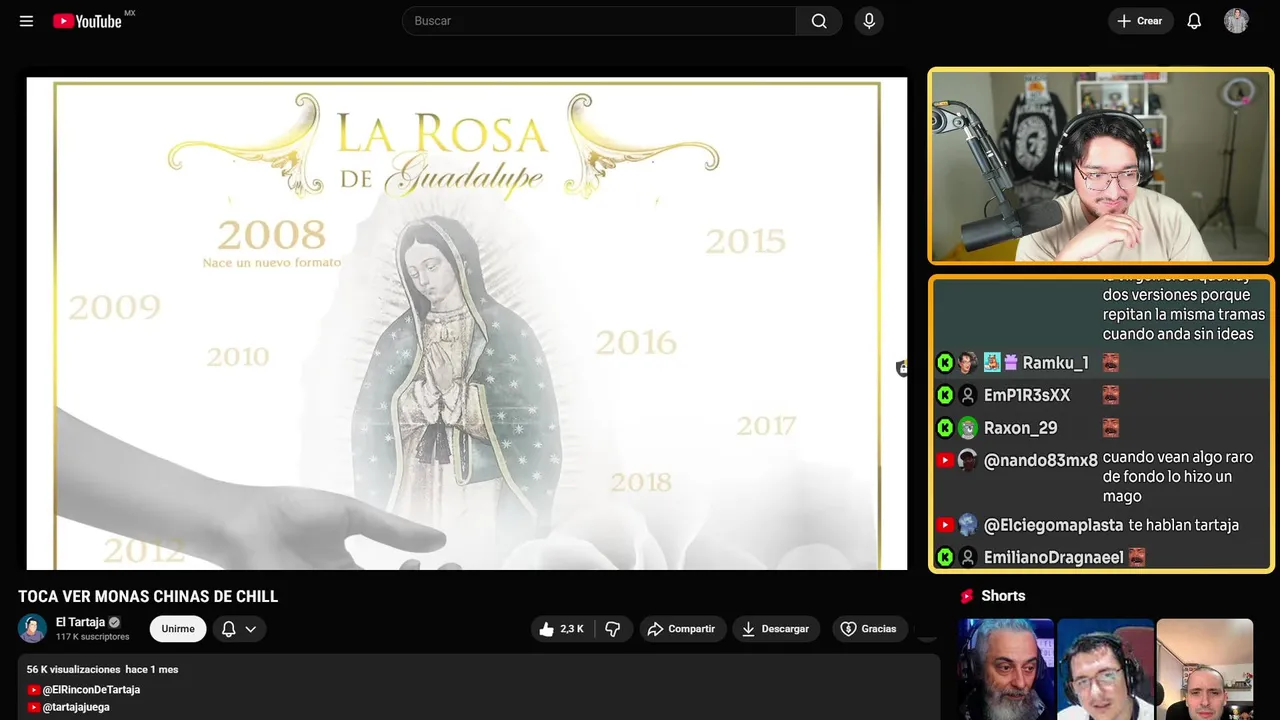
Task: Open the account avatar menu
Action: pos(1236,21)
